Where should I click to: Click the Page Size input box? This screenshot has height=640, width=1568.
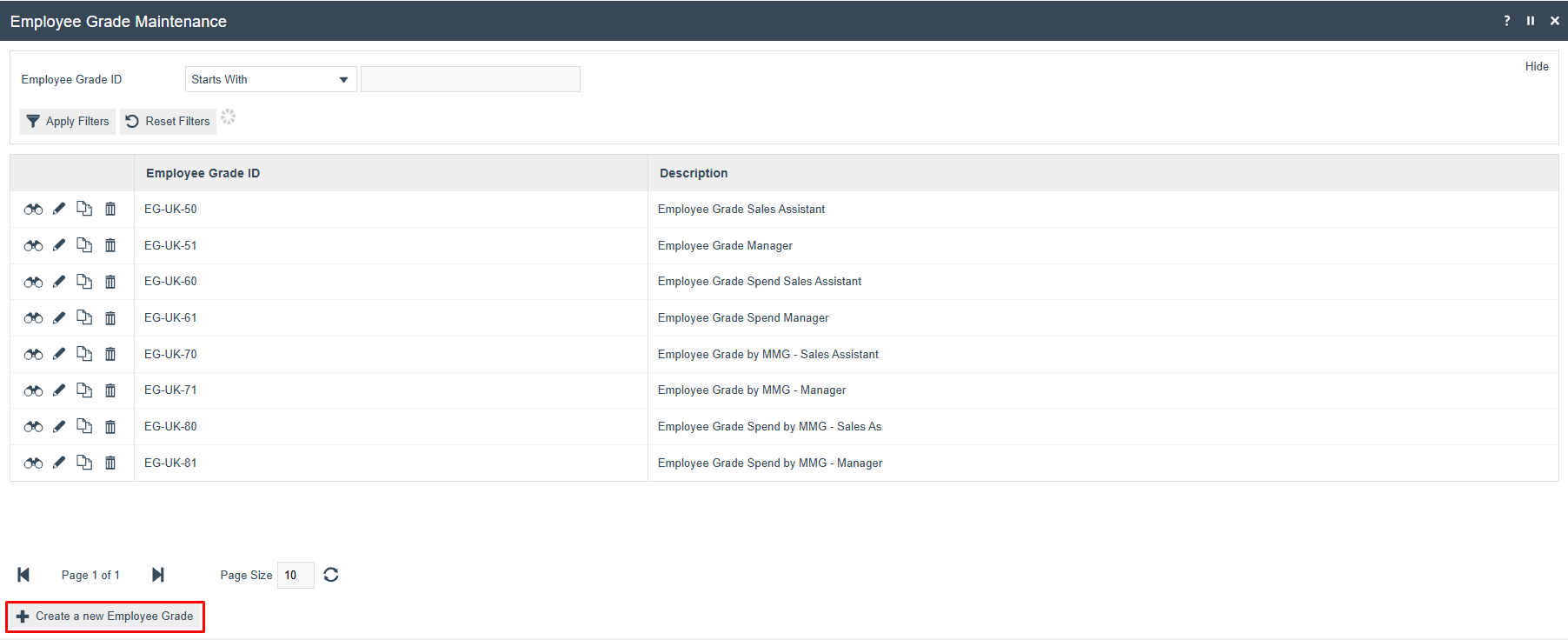tap(296, 575)
